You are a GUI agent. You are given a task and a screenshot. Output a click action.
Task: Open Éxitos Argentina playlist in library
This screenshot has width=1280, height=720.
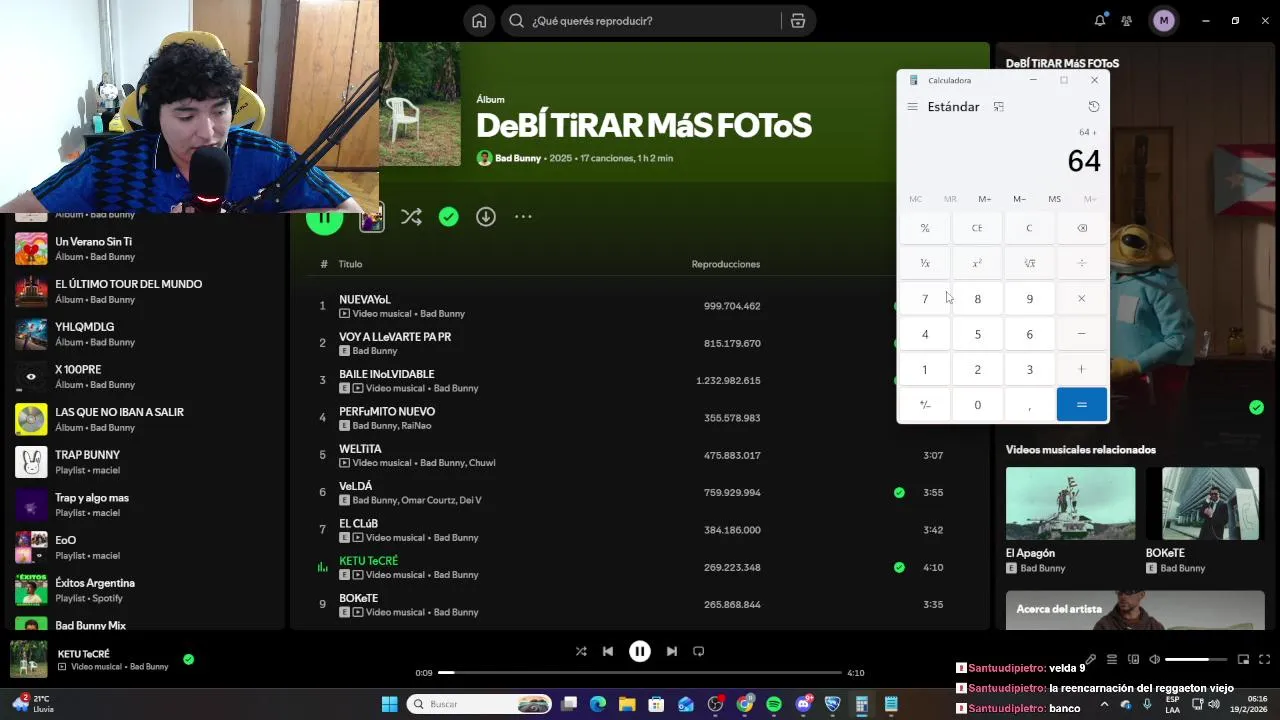(x=145, y=590)
